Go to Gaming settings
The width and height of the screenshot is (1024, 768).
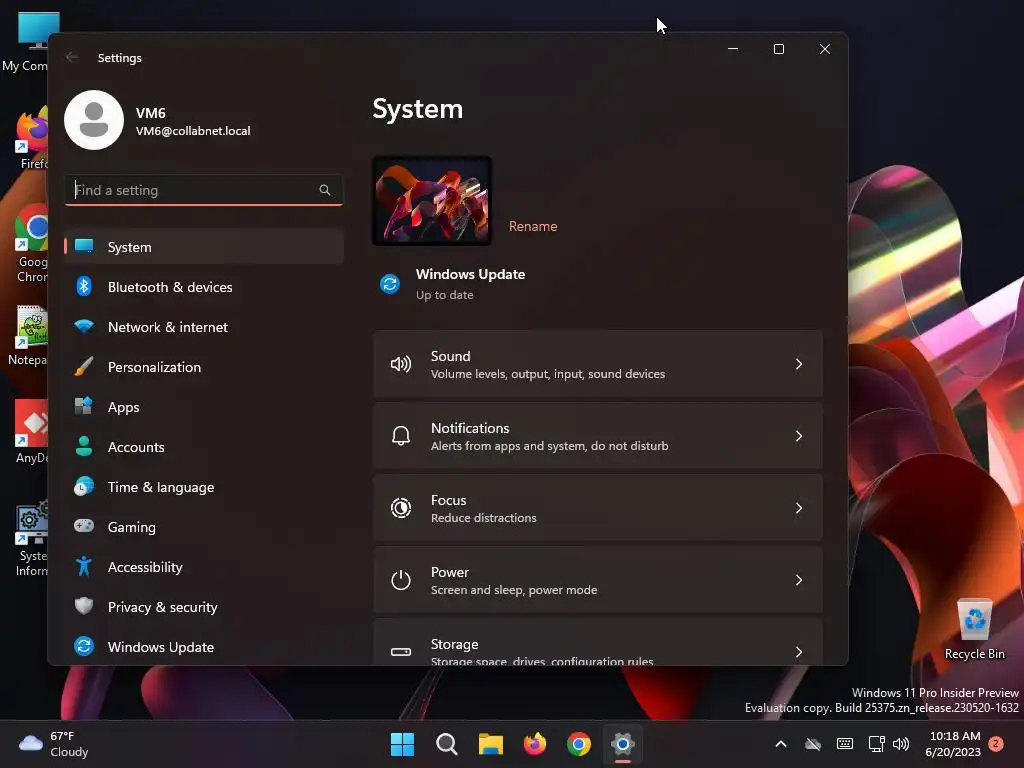[204, 527]
